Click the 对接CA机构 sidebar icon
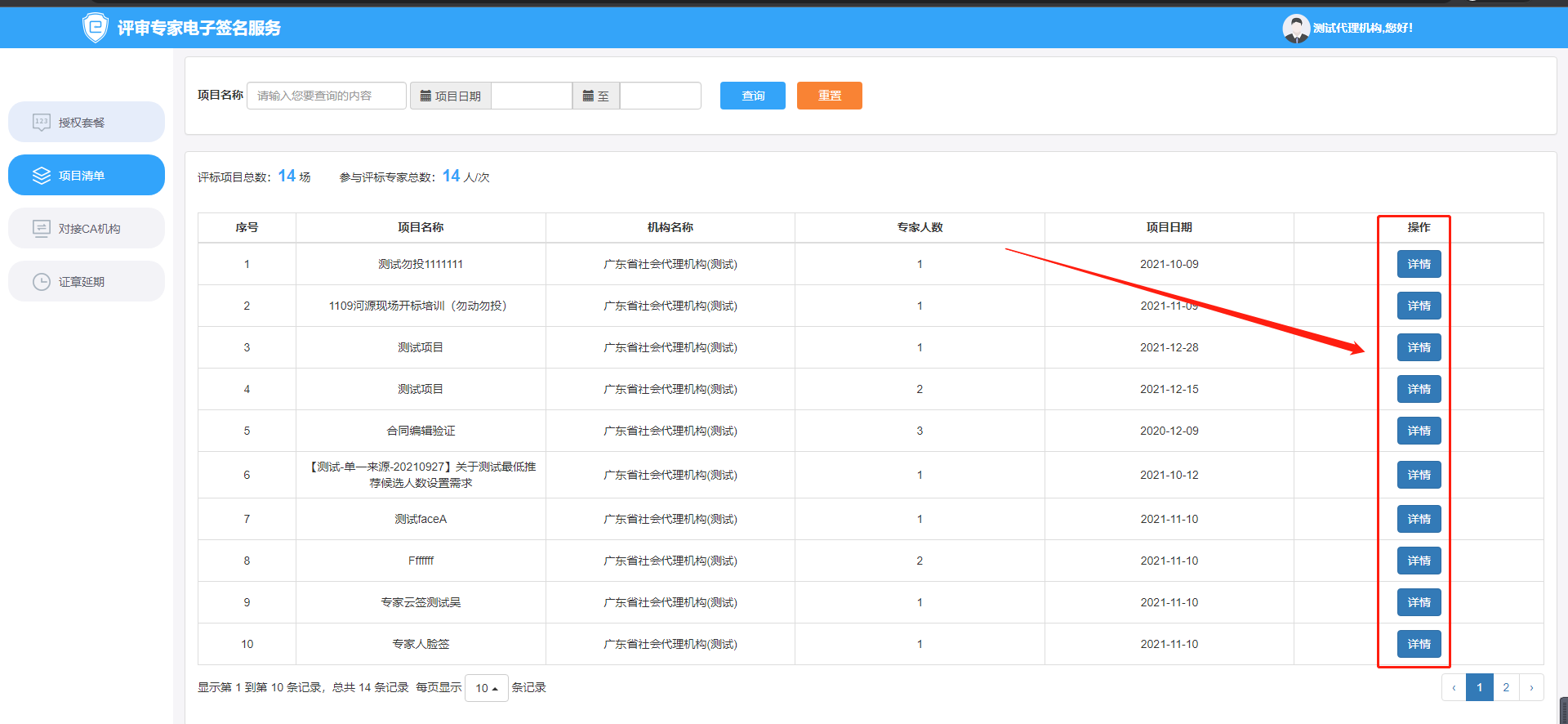Image resolution: width=1568 pixels, height=724 pixels. point(42,229)
